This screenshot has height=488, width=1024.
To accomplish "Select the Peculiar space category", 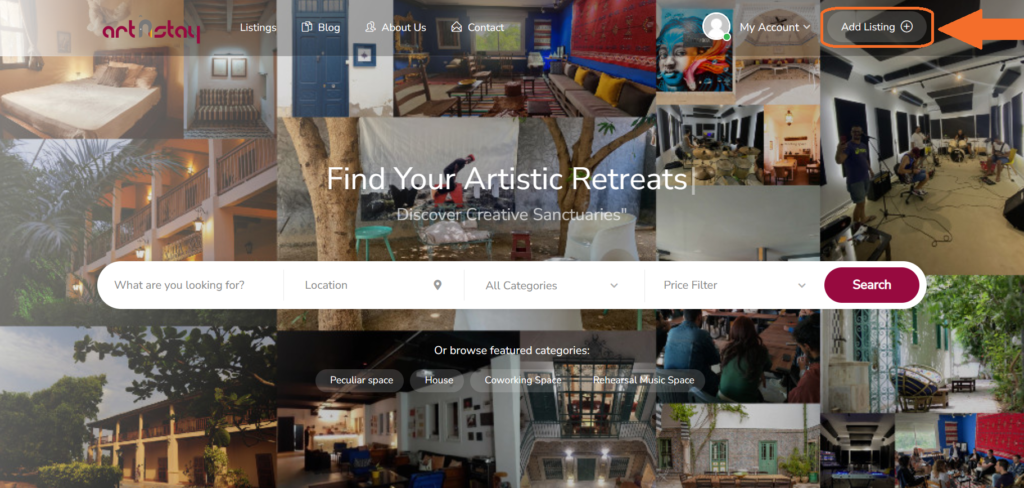I will 361,380.
